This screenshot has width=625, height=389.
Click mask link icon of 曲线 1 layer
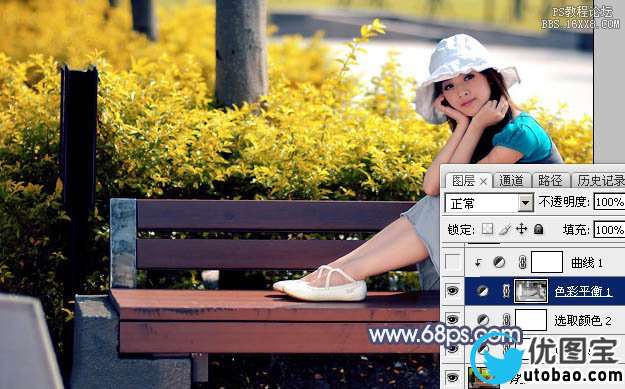[x=523, y=262]
